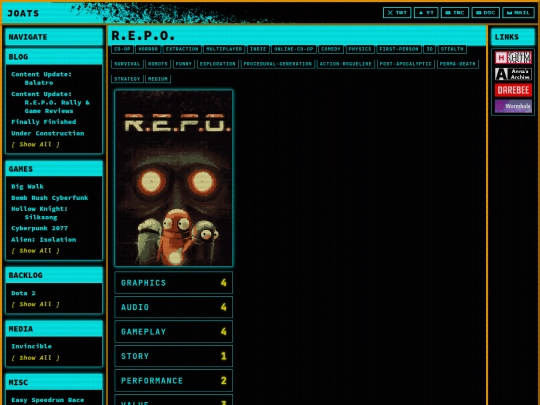540x405 pixels.
Task: Click the GAMEPLAY score row
Action: pos(174,331)
